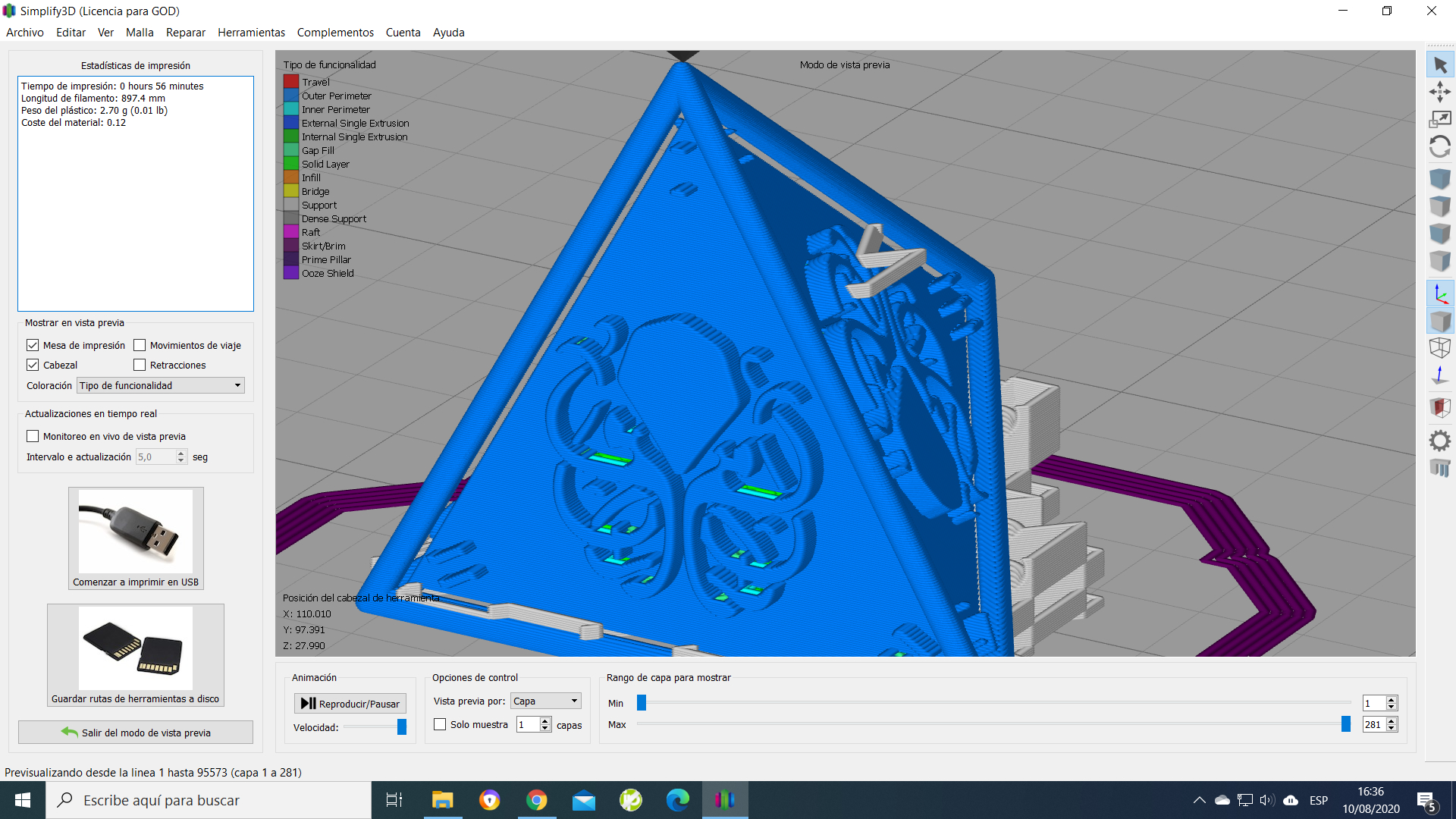Toggle Mesa de impresión checkbox
This screenshot has height=819, width=1456.
coord(33,346)
